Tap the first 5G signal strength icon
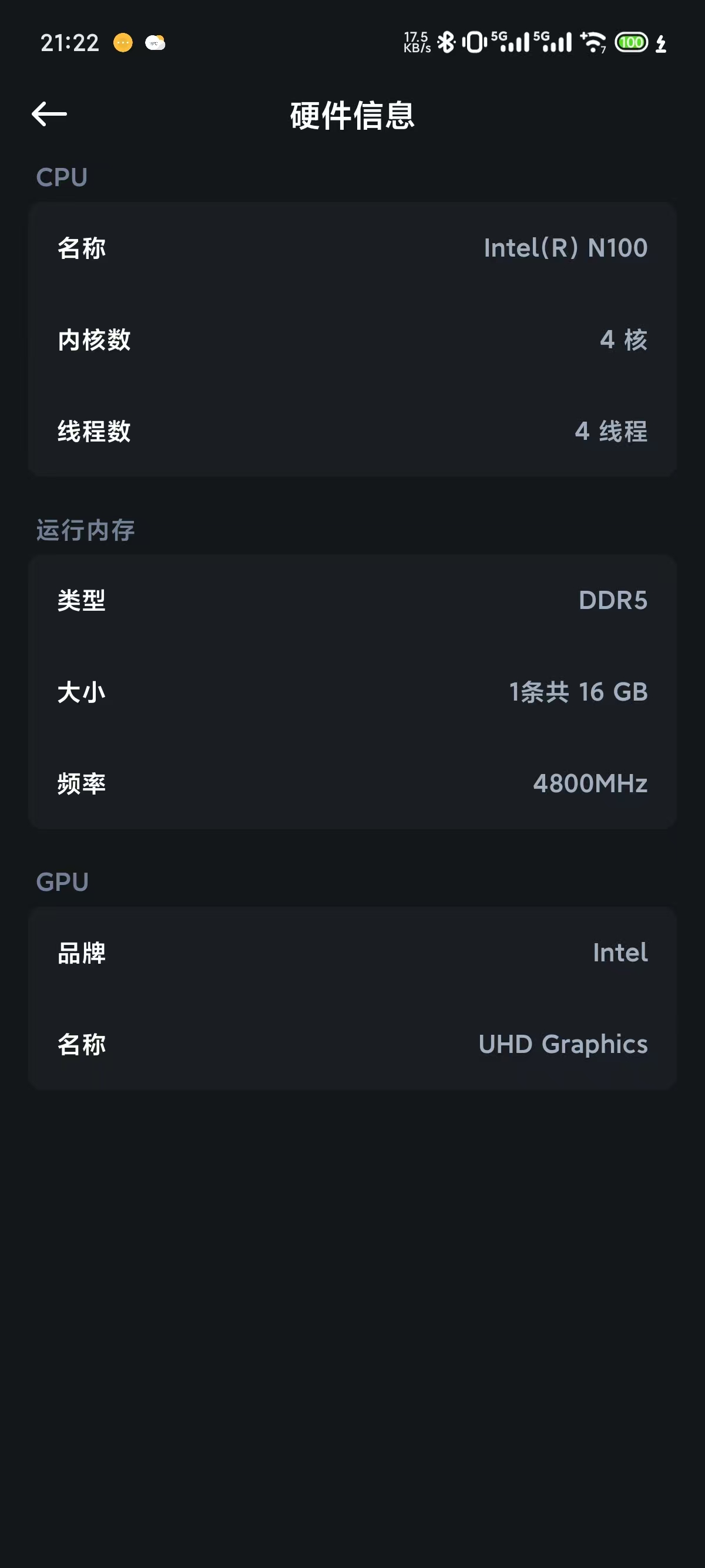This screenshot has height=1568, width=705. [510, 42]
